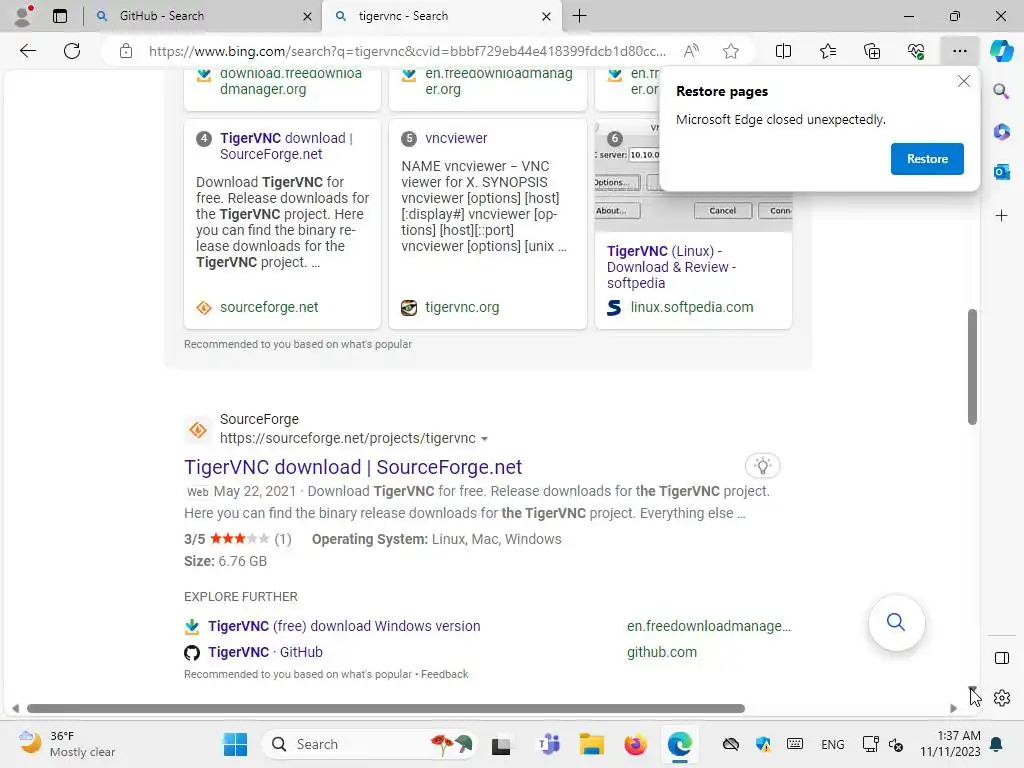Open TigerVNC download | SourceForge.net result
This screenshot has height=768, width=1024.
point(353,467)
